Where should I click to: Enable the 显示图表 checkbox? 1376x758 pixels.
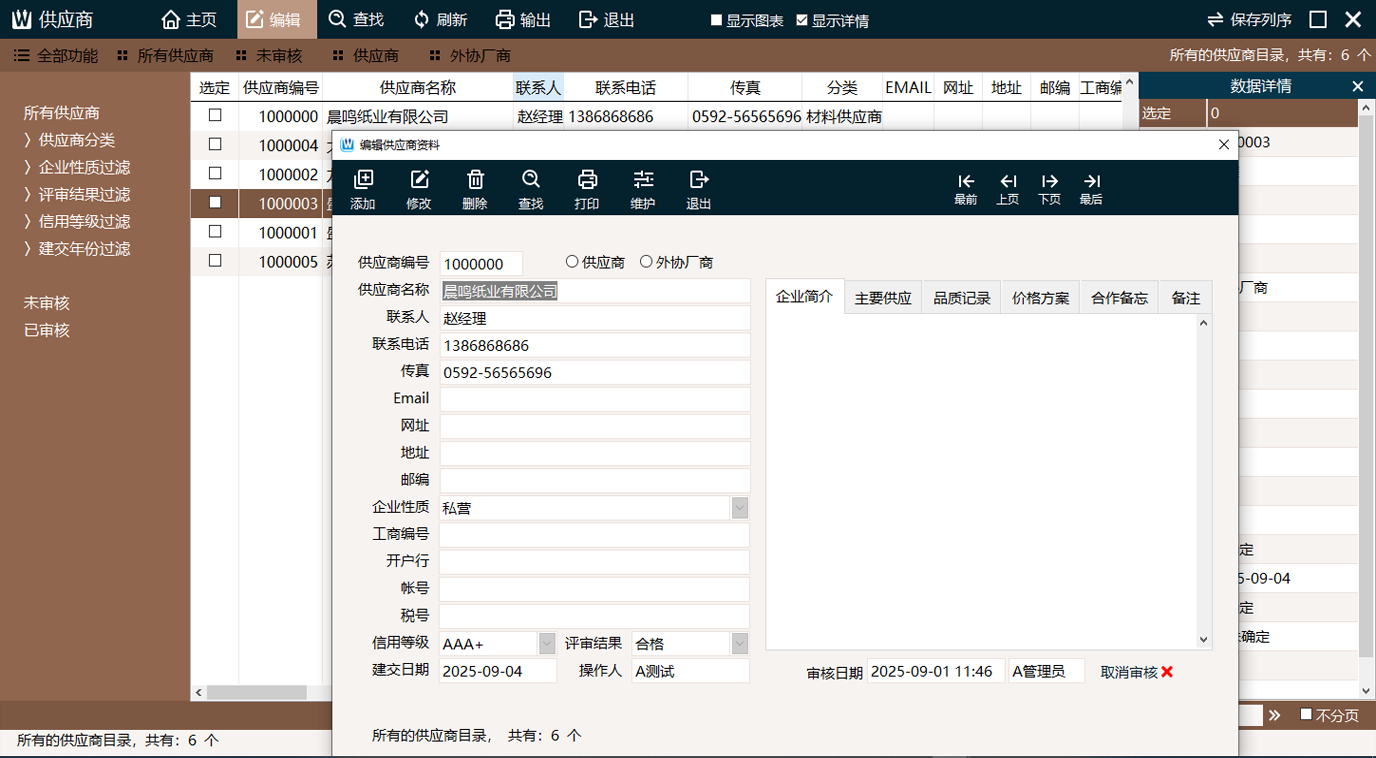point(717,20)
